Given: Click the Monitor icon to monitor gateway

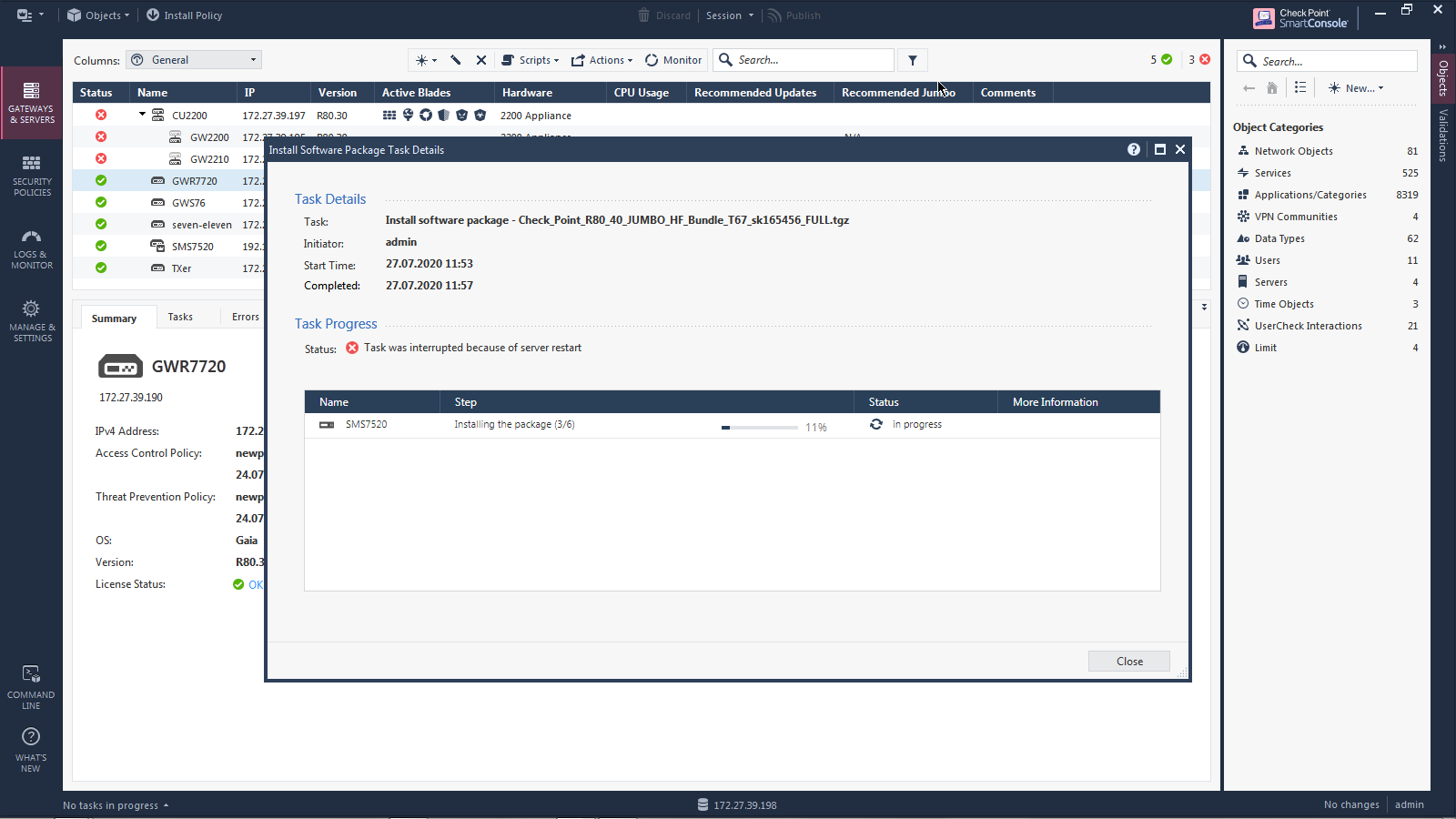Looking at the screenshot, I should (673, 59).
